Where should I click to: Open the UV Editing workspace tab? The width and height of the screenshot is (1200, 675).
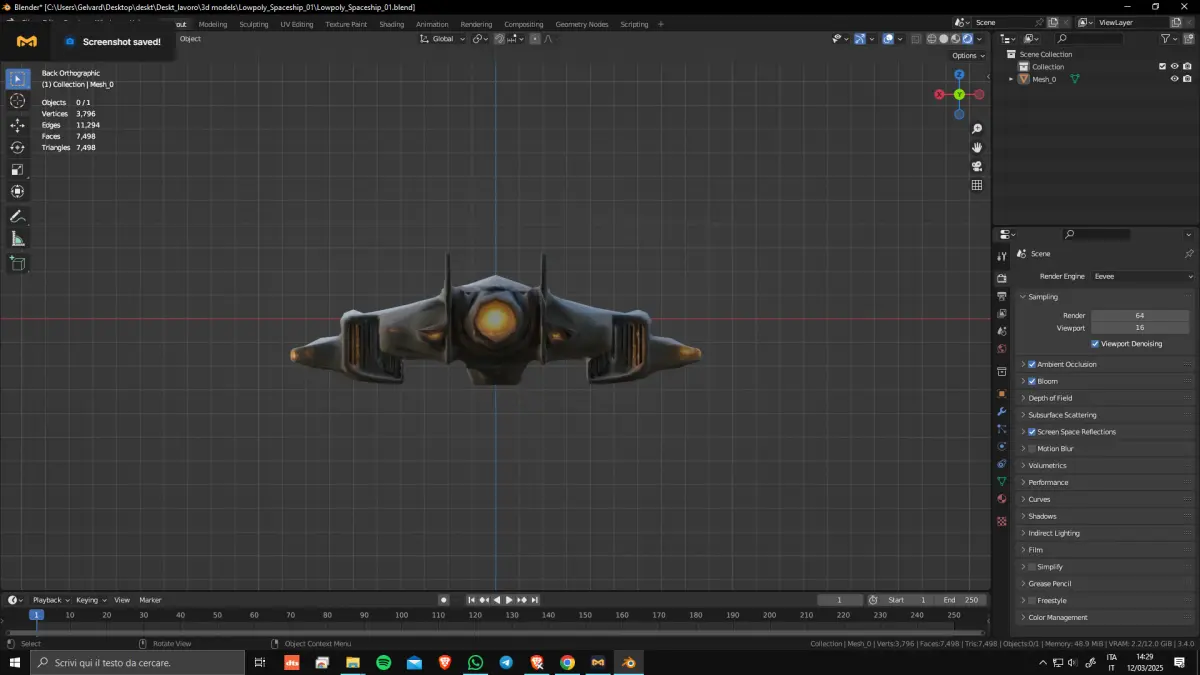[296, 24]
